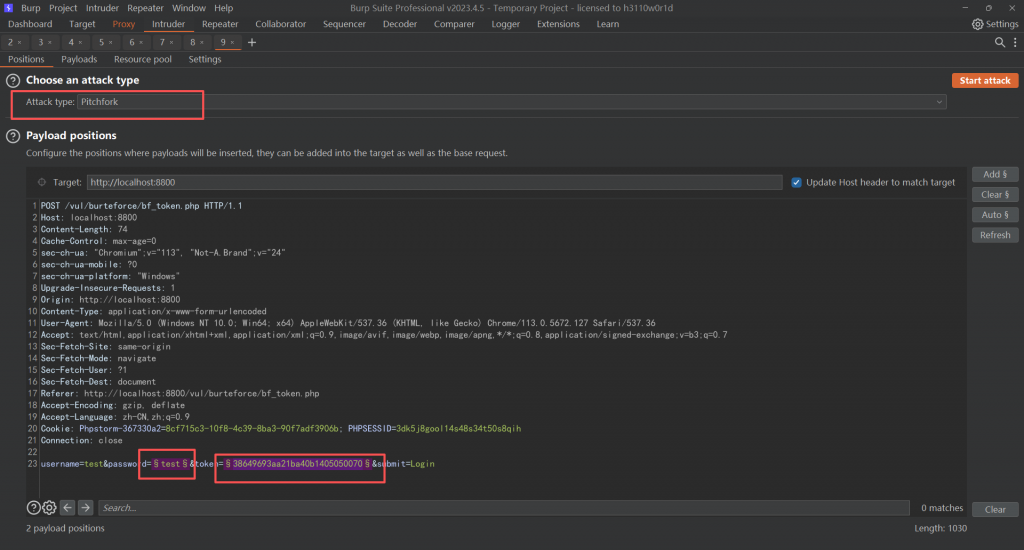The width and height of the screenshot is (1024, 550).
Task: Open the Project menu
Action: (64, 8)
